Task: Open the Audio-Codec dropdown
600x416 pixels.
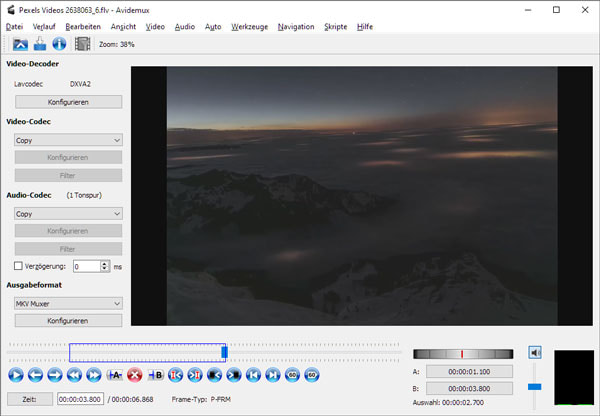Action: 68,213
